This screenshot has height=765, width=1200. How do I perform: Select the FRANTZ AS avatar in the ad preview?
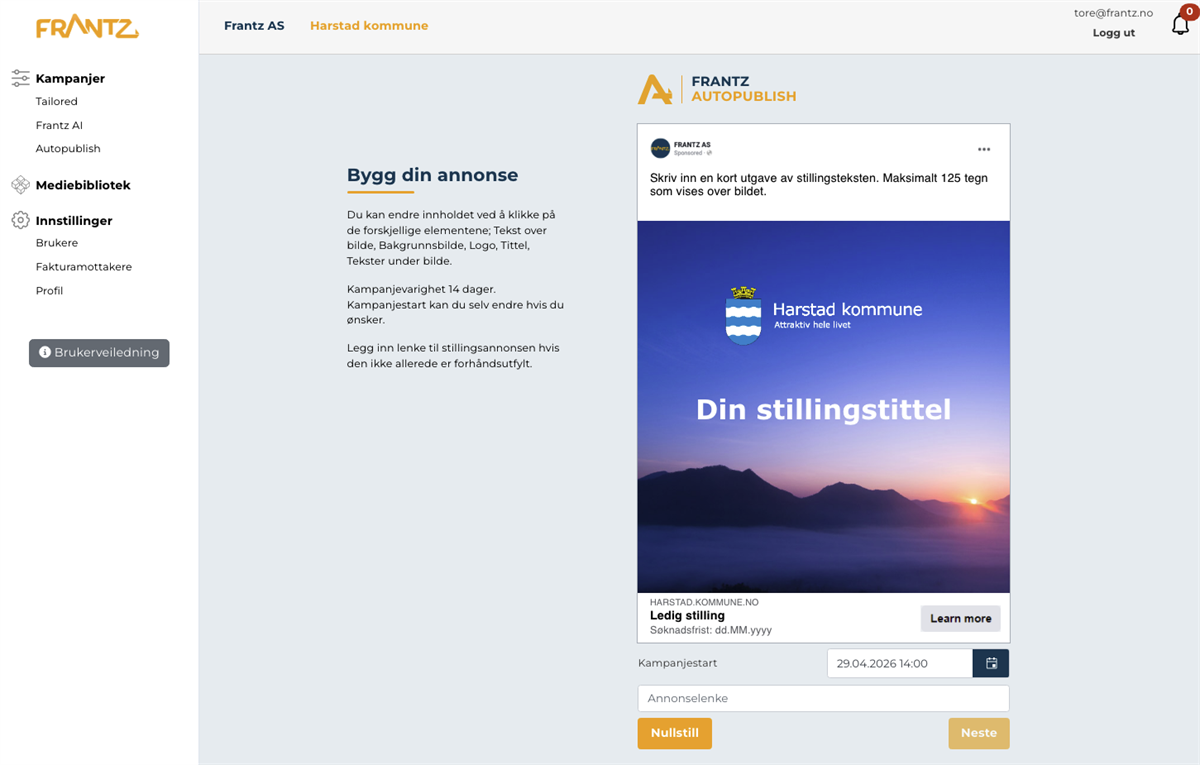(661, 148)
